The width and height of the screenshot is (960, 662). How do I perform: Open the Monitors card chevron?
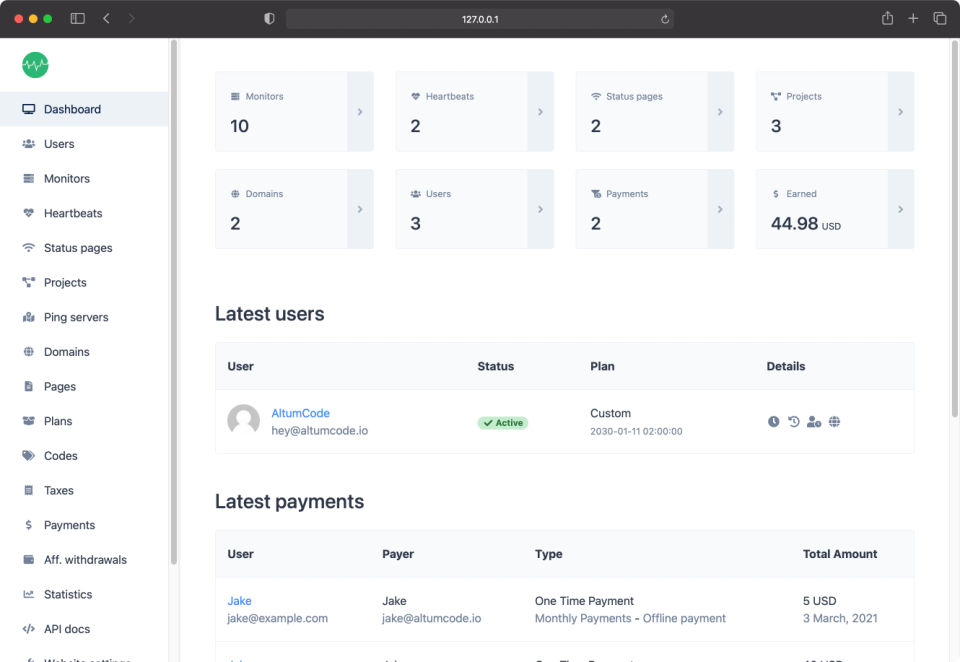click(x=360, y=111)
